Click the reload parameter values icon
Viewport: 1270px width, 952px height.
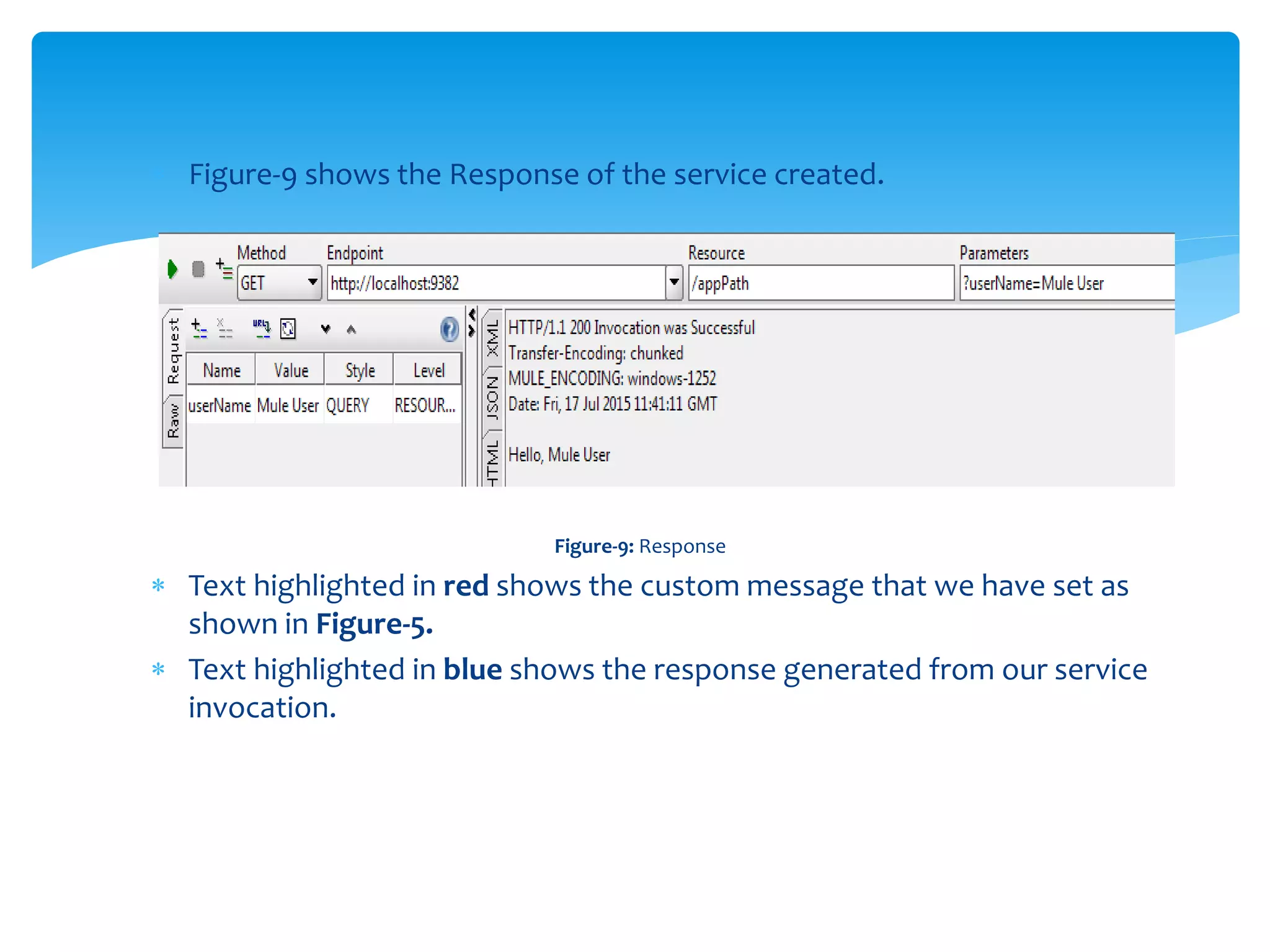288,328
